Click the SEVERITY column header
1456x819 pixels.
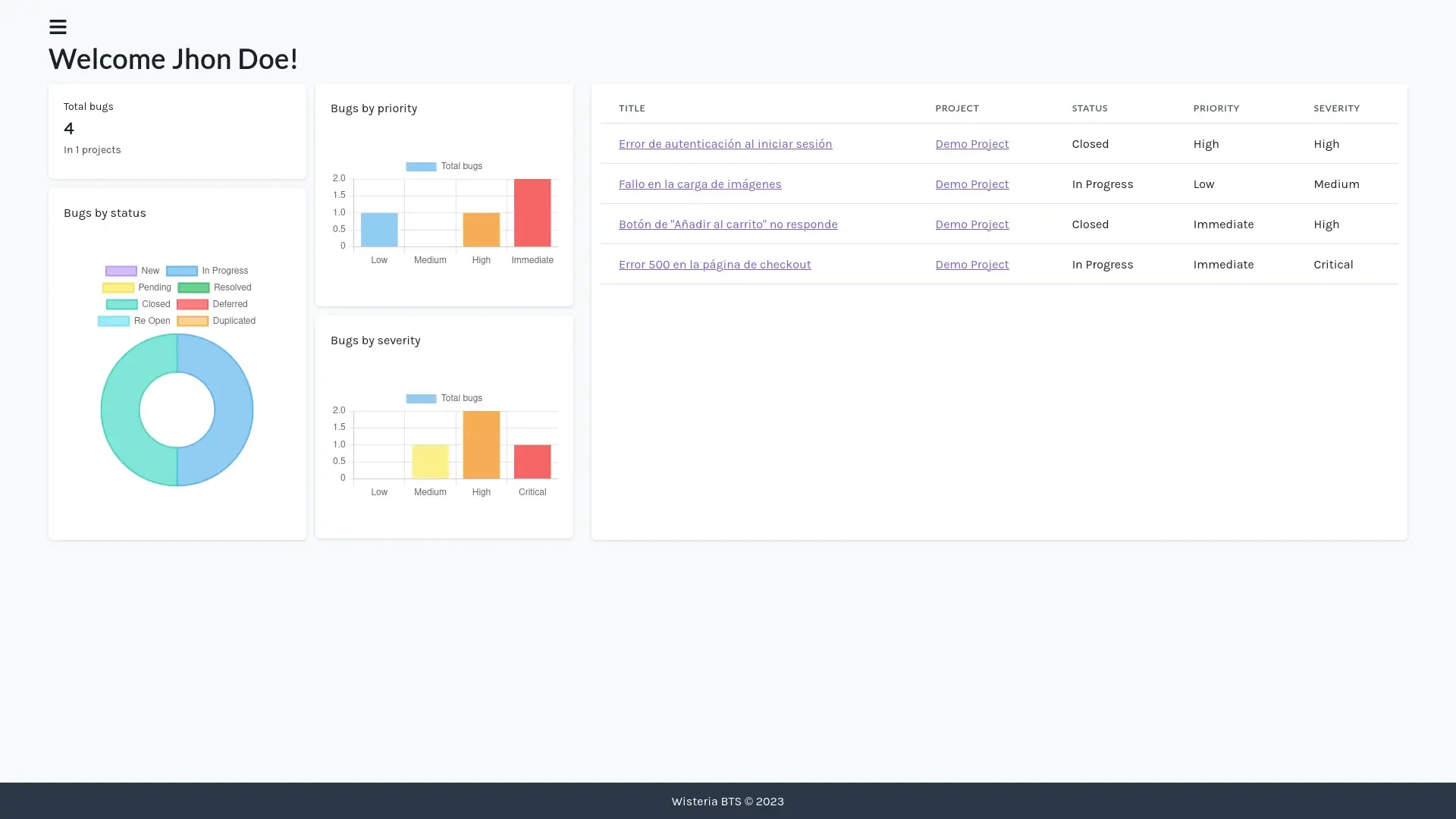1336,108
